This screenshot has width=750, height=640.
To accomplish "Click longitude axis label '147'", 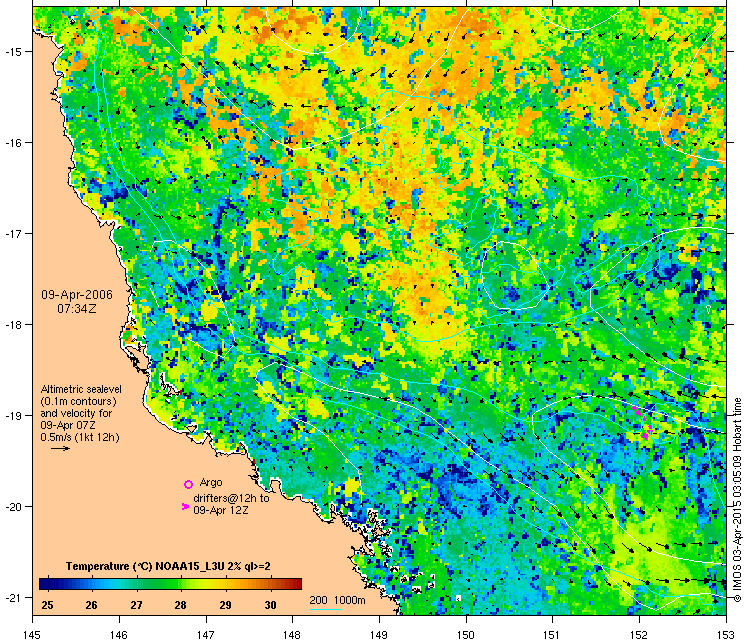I will 206,634.
